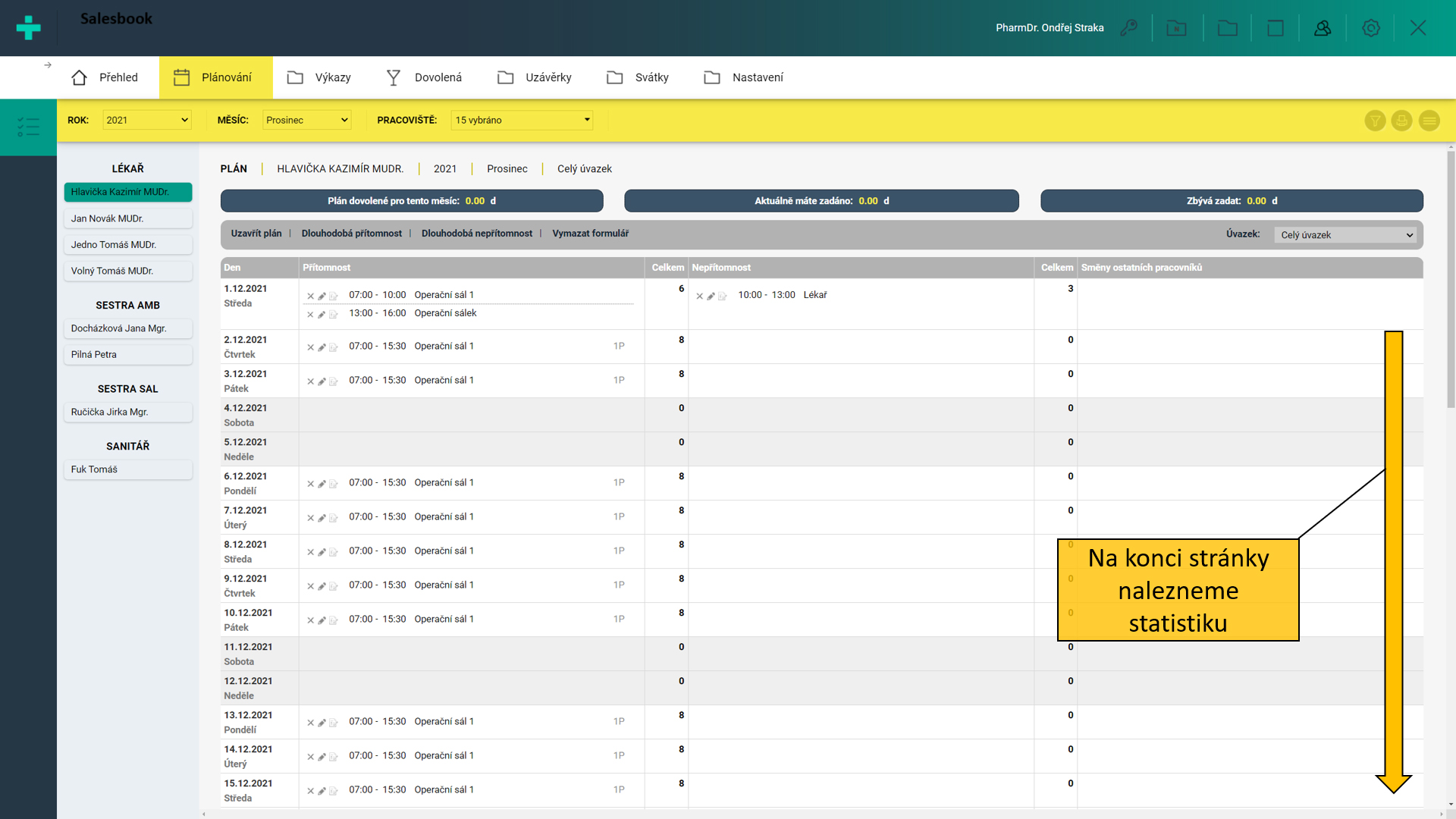Image resolution: width=1456 pixels, height=819 pixels.
Task: Delete the 10:00-13:00 Lékař absence entry
Action: pos(699,297)
